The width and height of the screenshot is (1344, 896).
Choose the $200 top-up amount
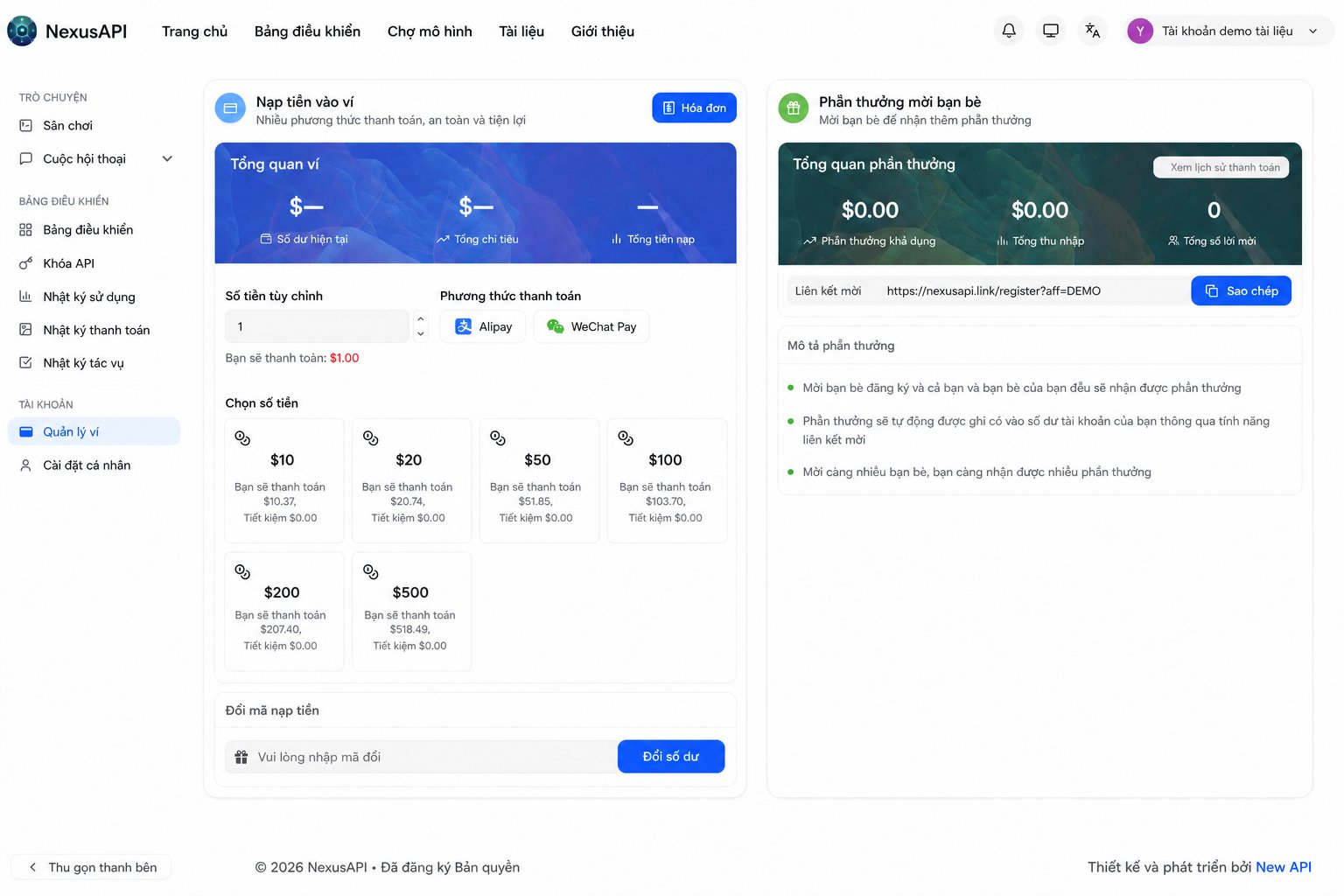[x=284, y=612]
